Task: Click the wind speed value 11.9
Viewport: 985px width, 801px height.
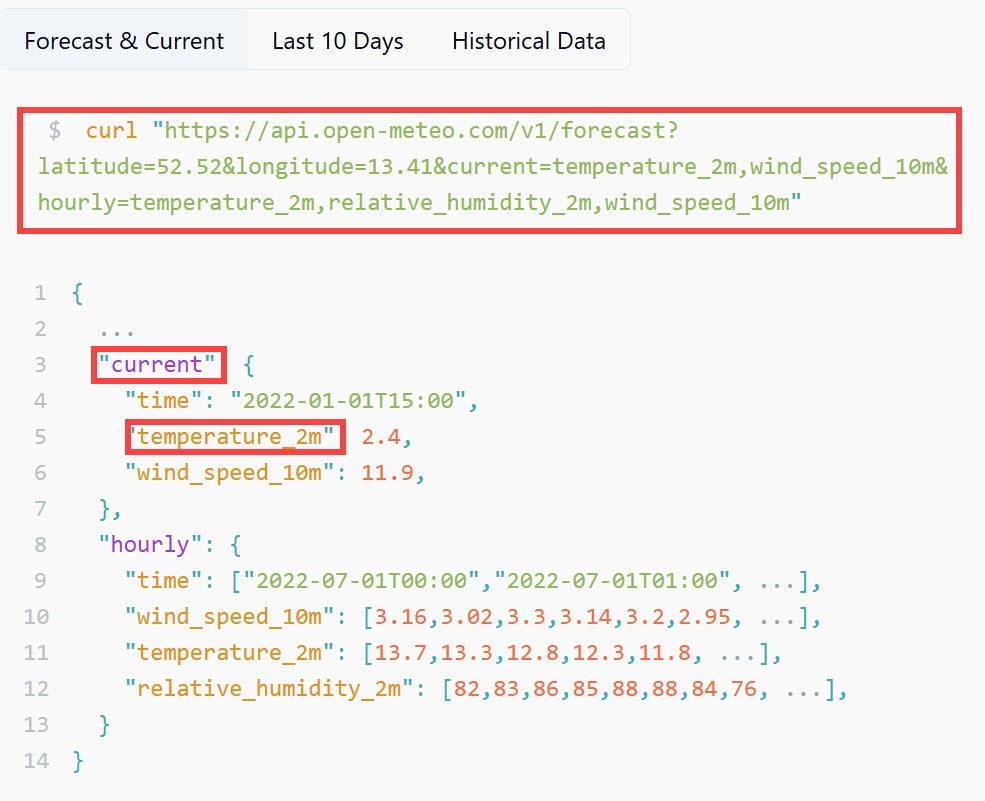Action: point(388,472)
